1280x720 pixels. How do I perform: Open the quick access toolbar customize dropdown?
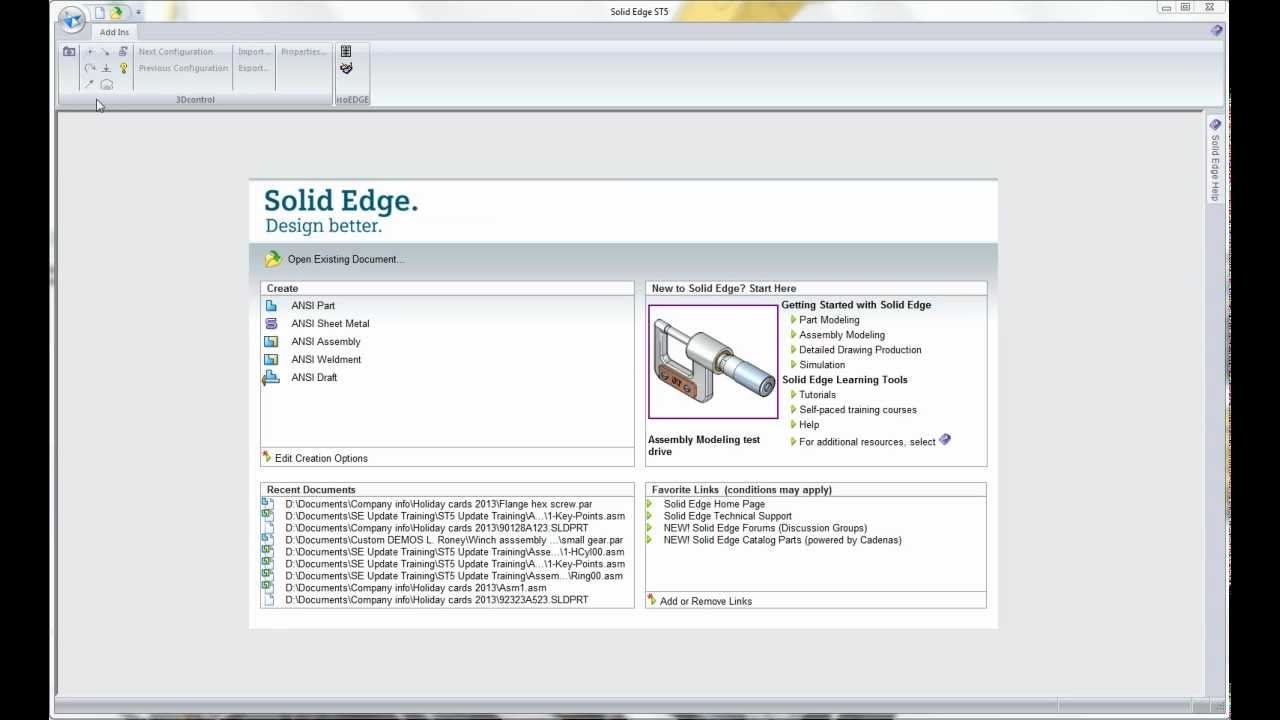point(138,12)
